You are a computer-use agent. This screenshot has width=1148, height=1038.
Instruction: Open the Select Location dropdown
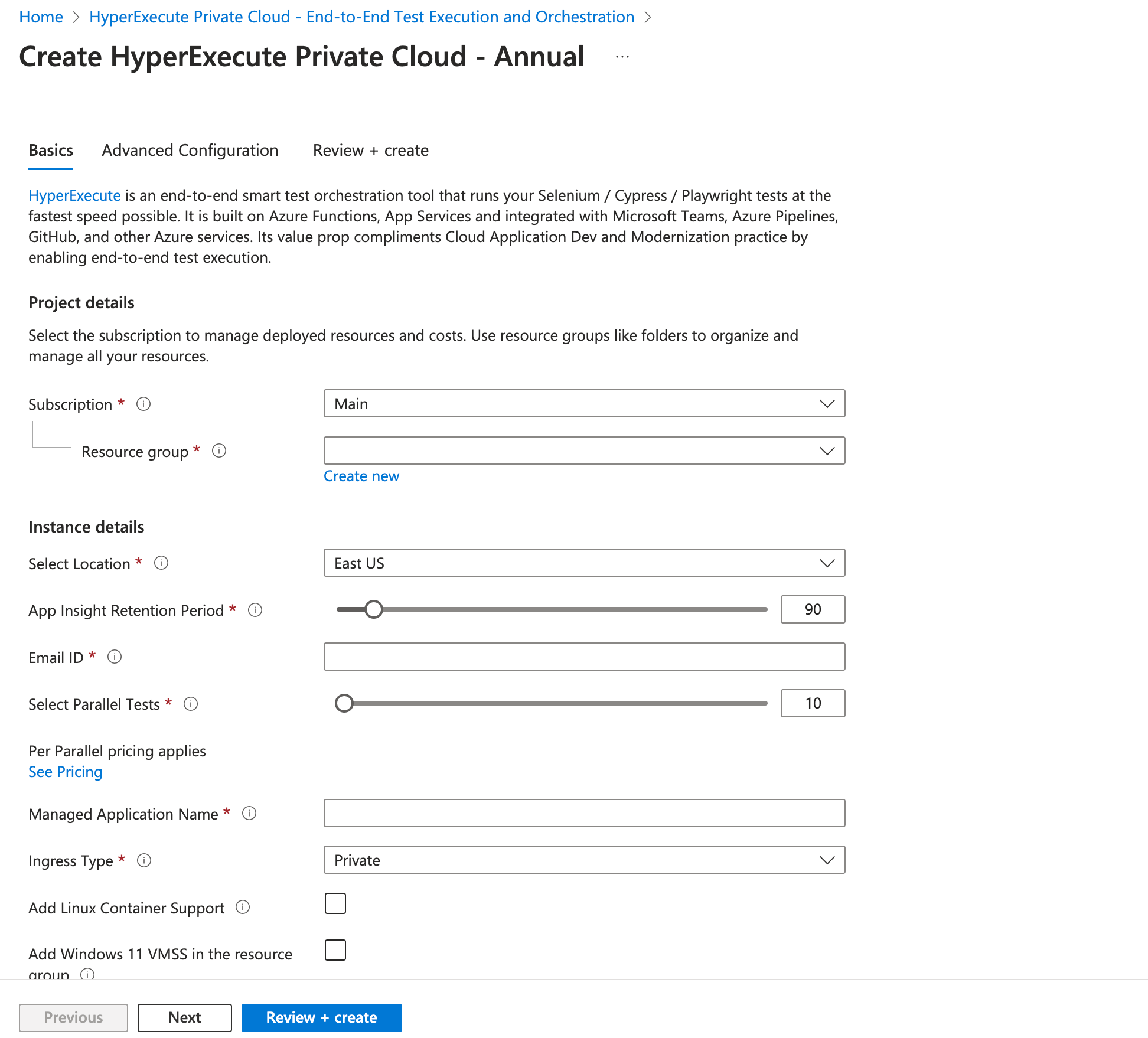pos(584,563)
